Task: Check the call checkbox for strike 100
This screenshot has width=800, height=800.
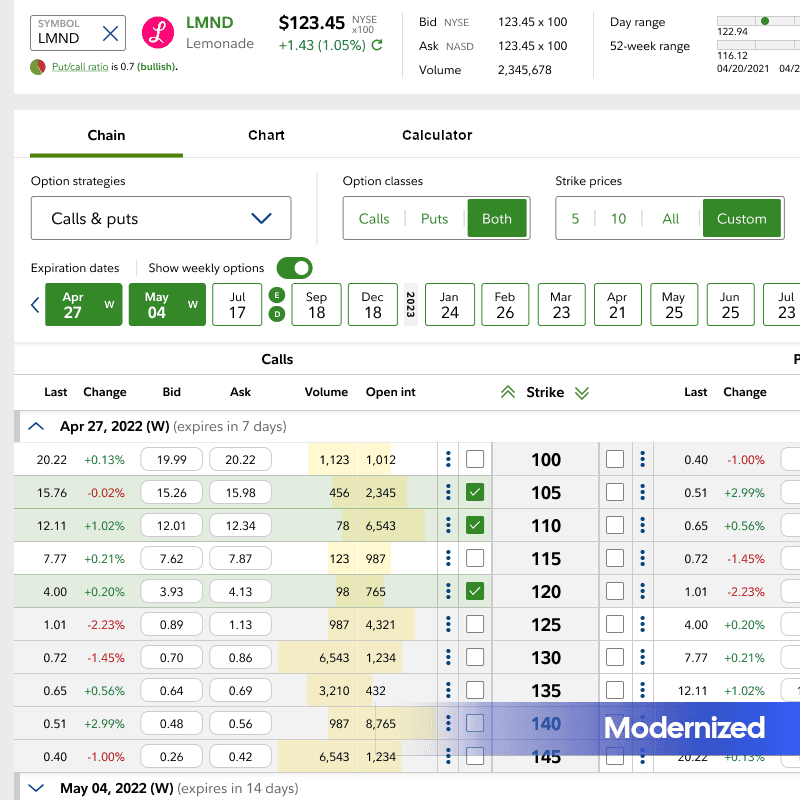Action: (x=475, y=459)
